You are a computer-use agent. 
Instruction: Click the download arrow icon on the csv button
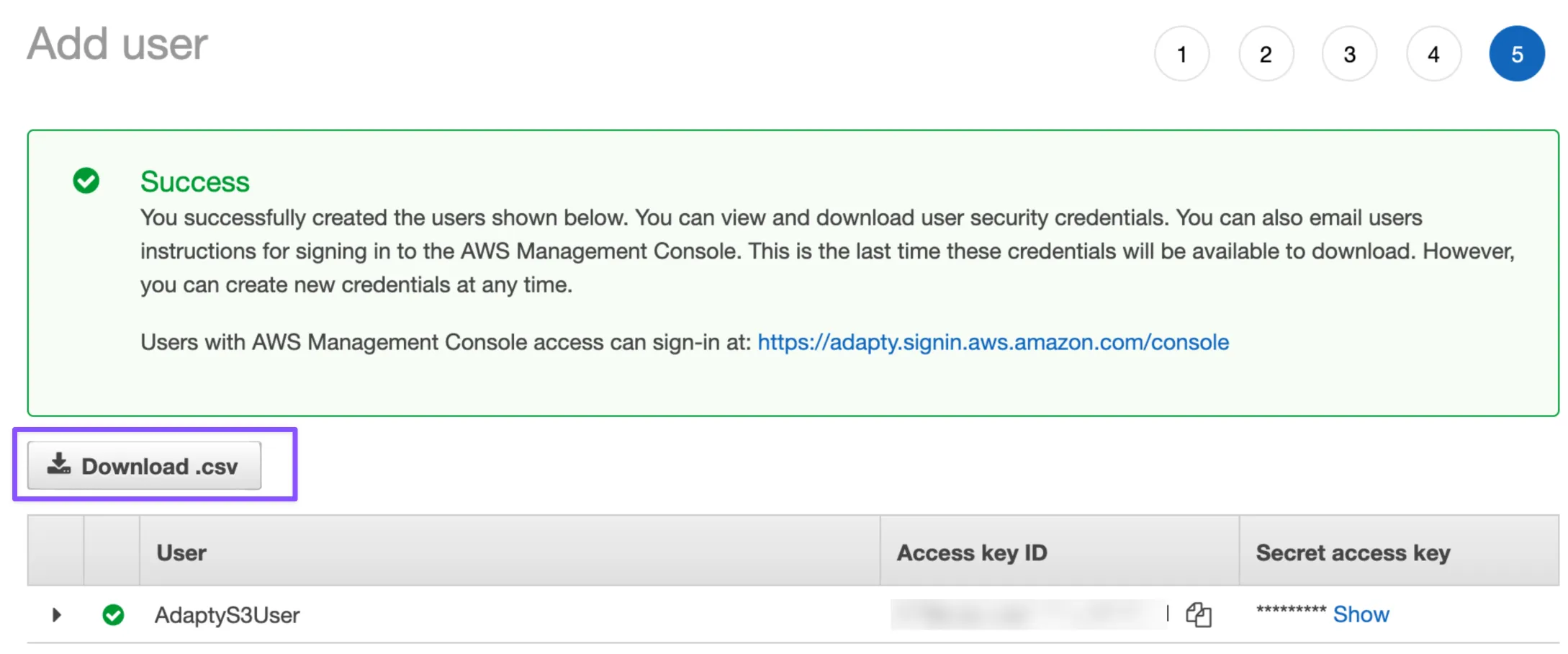pyautogui.click(x=59, y=464)
